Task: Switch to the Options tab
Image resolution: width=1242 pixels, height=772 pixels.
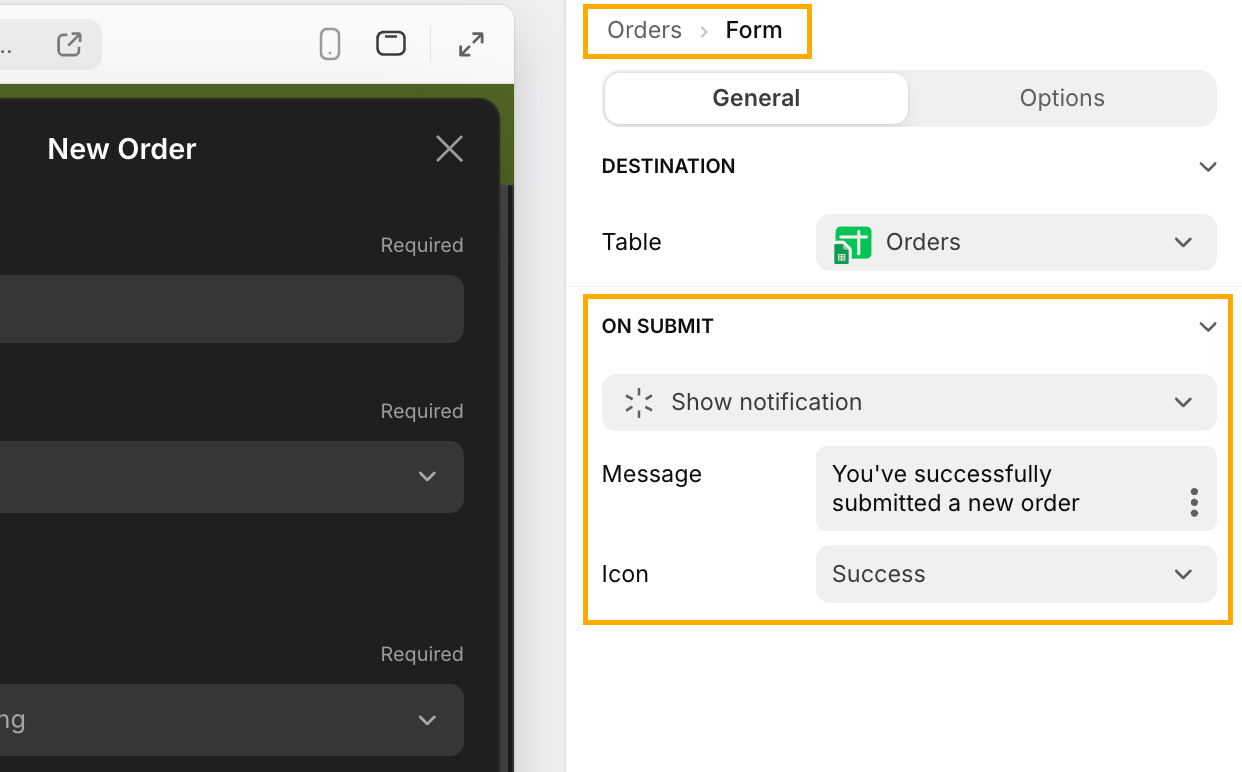Action: click(1062, 98)
